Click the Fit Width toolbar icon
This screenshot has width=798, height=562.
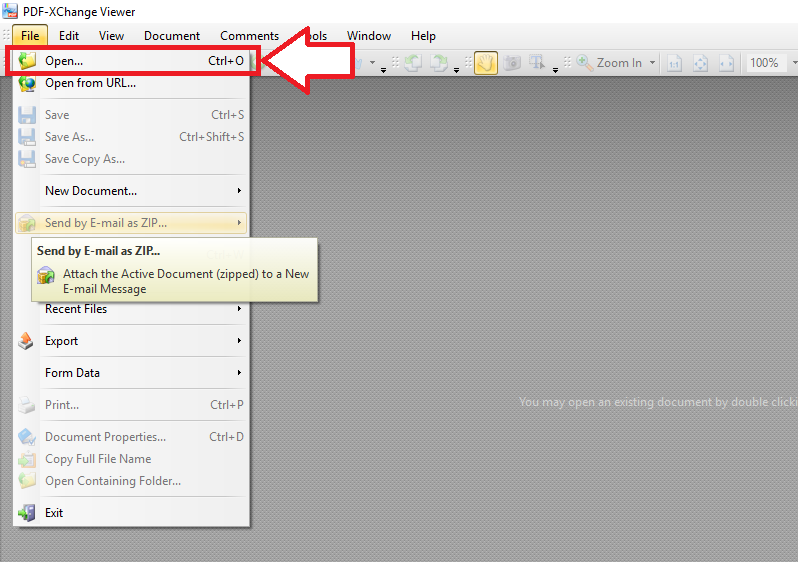click(726, 63)
